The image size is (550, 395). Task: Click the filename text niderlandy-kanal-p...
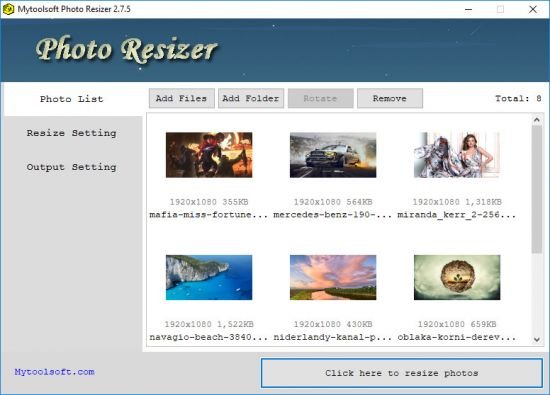tap(333, 337)
